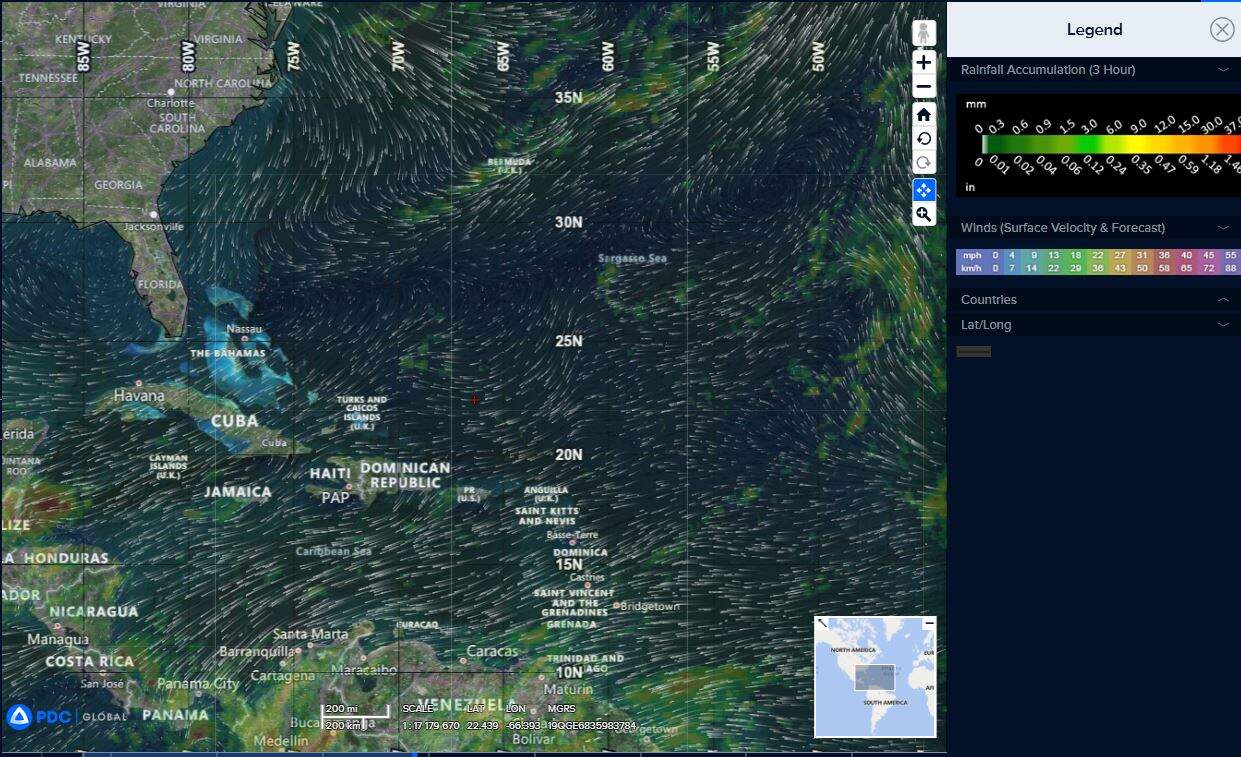Viewport: 1241px width, 757px height.
Task: Zoom in with the plus button
Action: click(x=923, y=62)
